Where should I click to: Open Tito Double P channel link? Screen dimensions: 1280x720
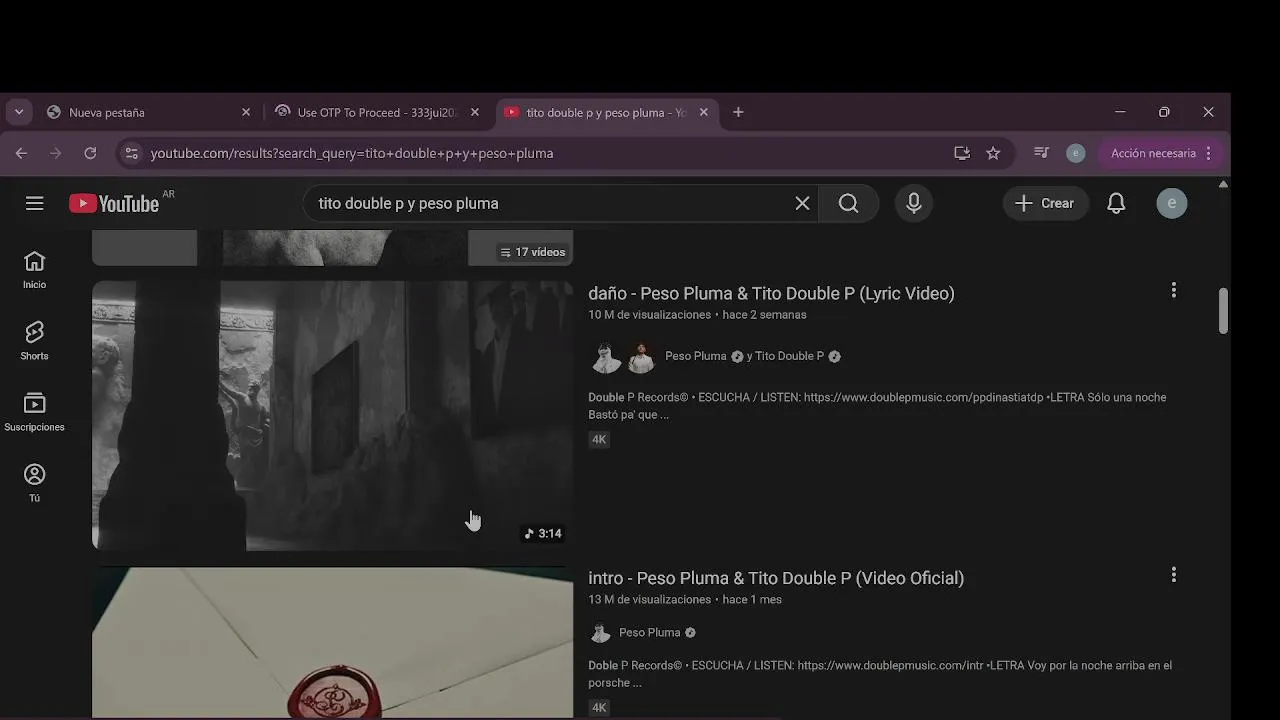789,356
